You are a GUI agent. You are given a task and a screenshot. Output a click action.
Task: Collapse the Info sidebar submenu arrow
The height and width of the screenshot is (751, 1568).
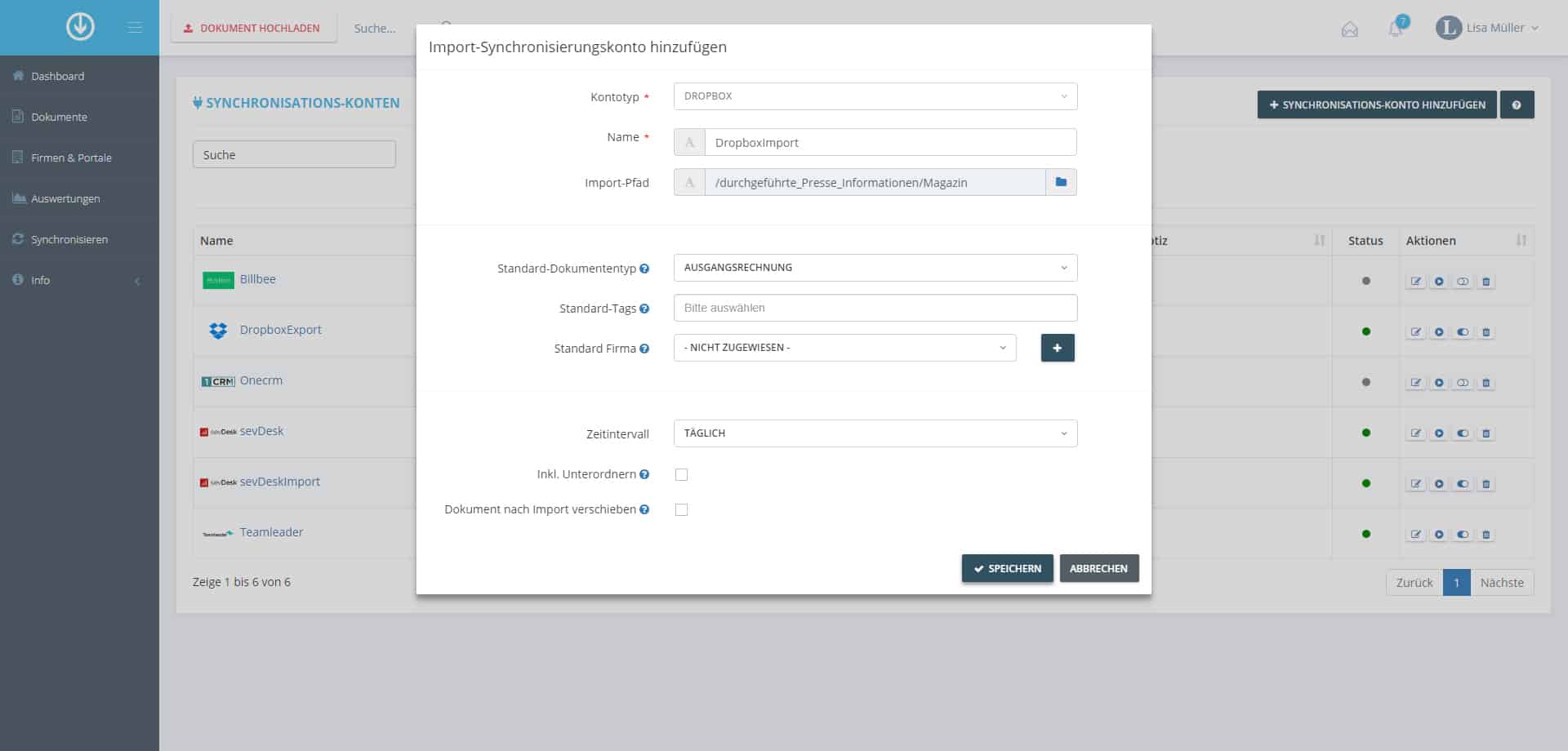(137, 281)
